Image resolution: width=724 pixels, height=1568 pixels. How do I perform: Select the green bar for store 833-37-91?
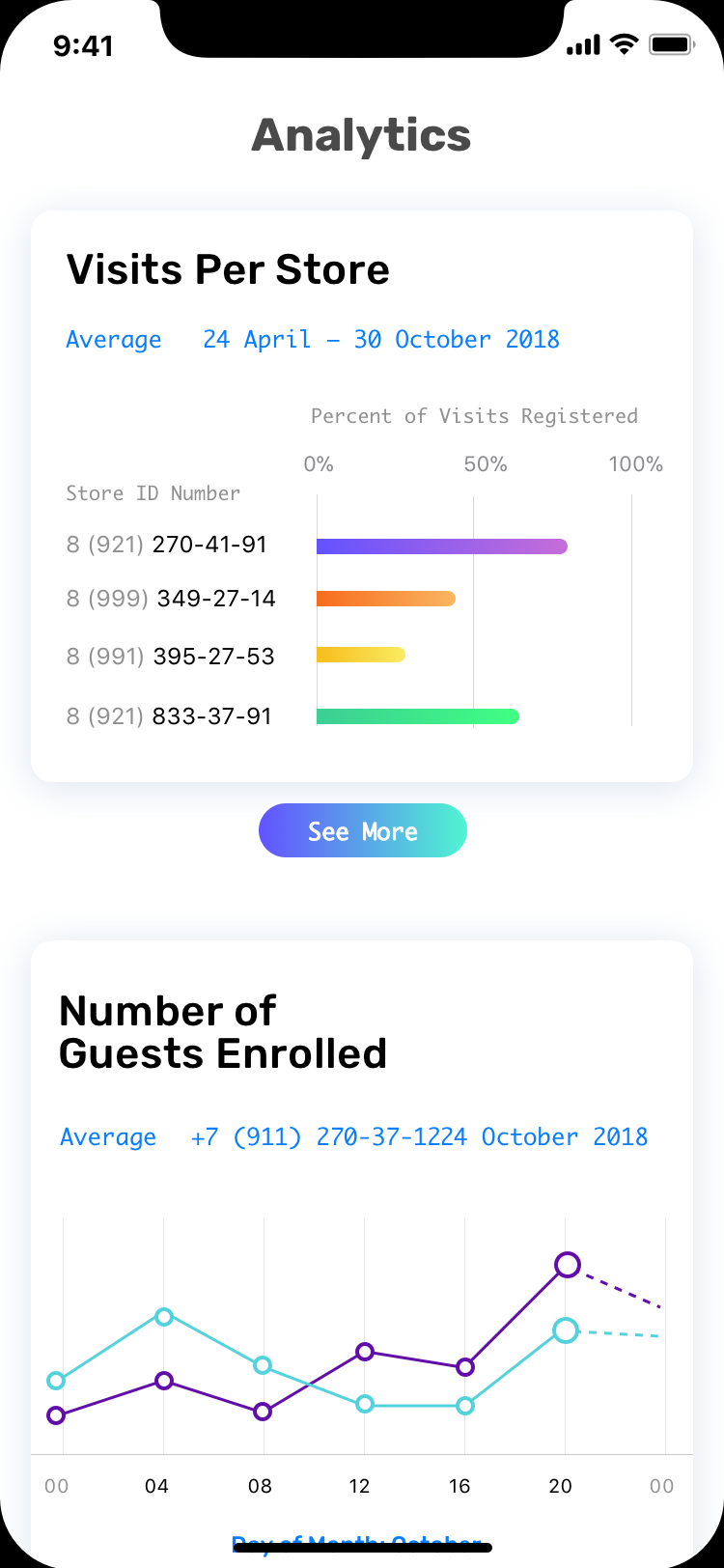coord(418,716)
